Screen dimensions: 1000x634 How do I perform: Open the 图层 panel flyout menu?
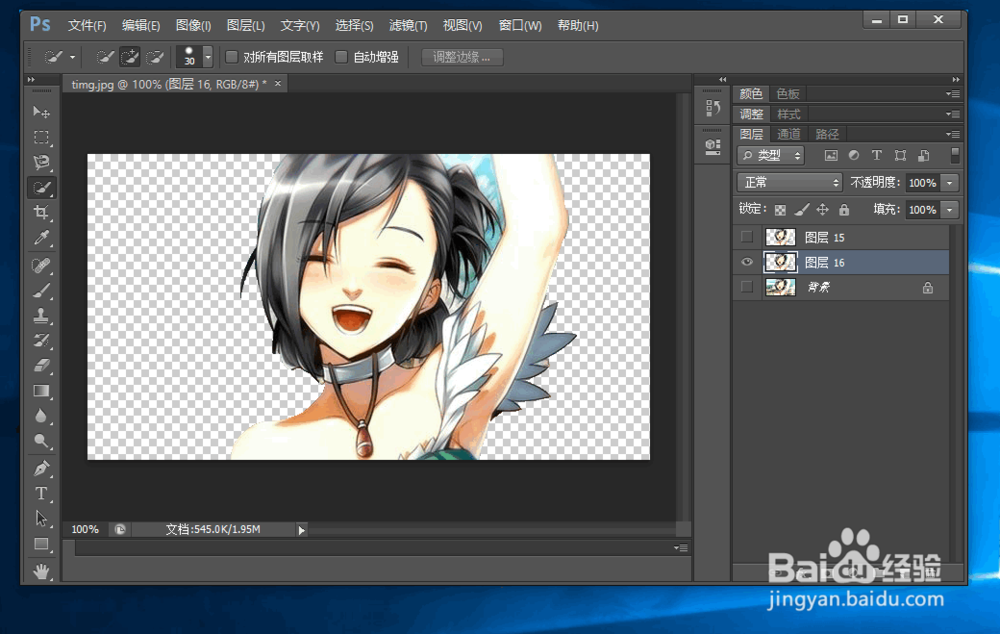(953, 135)
